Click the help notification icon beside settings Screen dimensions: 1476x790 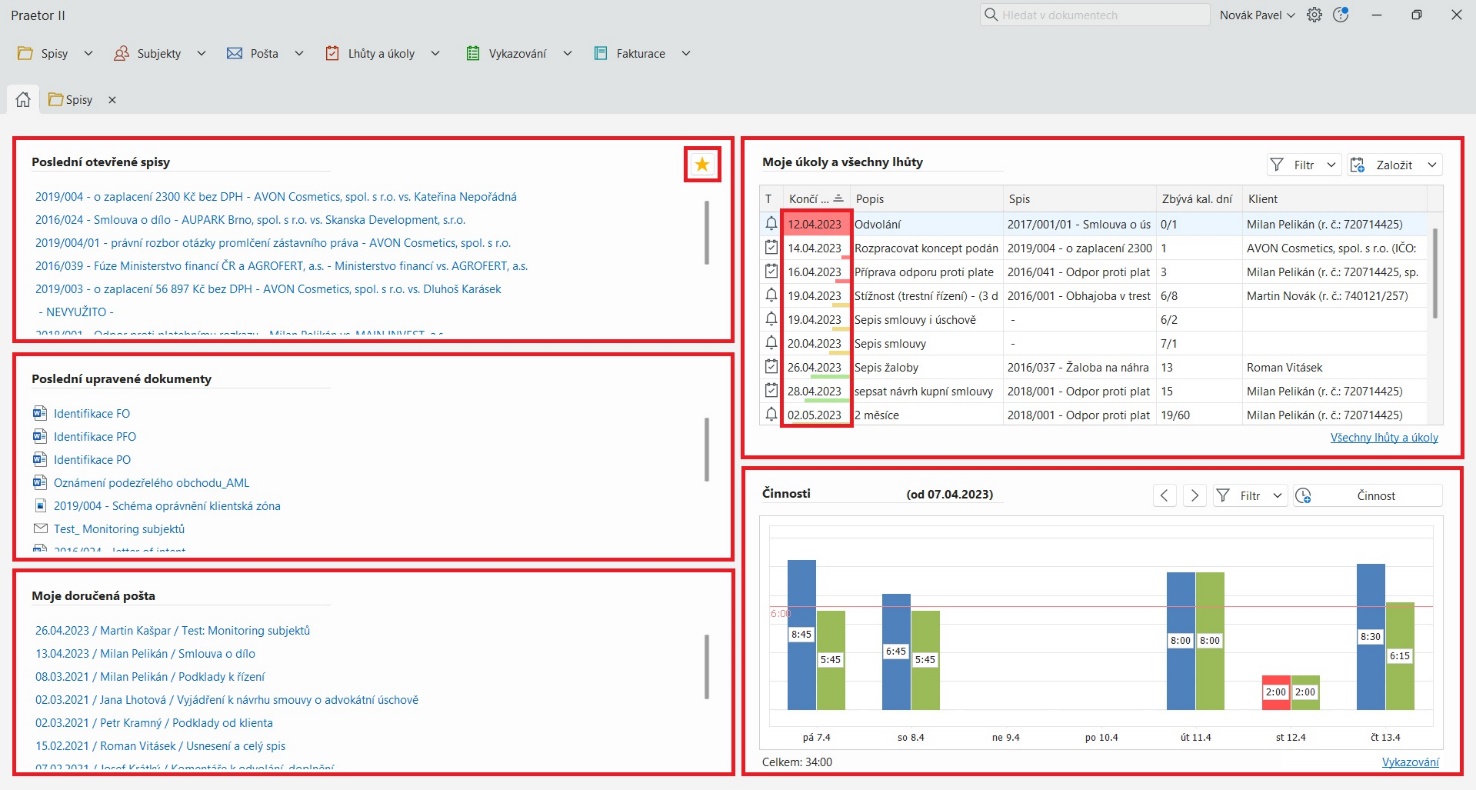(1341, 15)
